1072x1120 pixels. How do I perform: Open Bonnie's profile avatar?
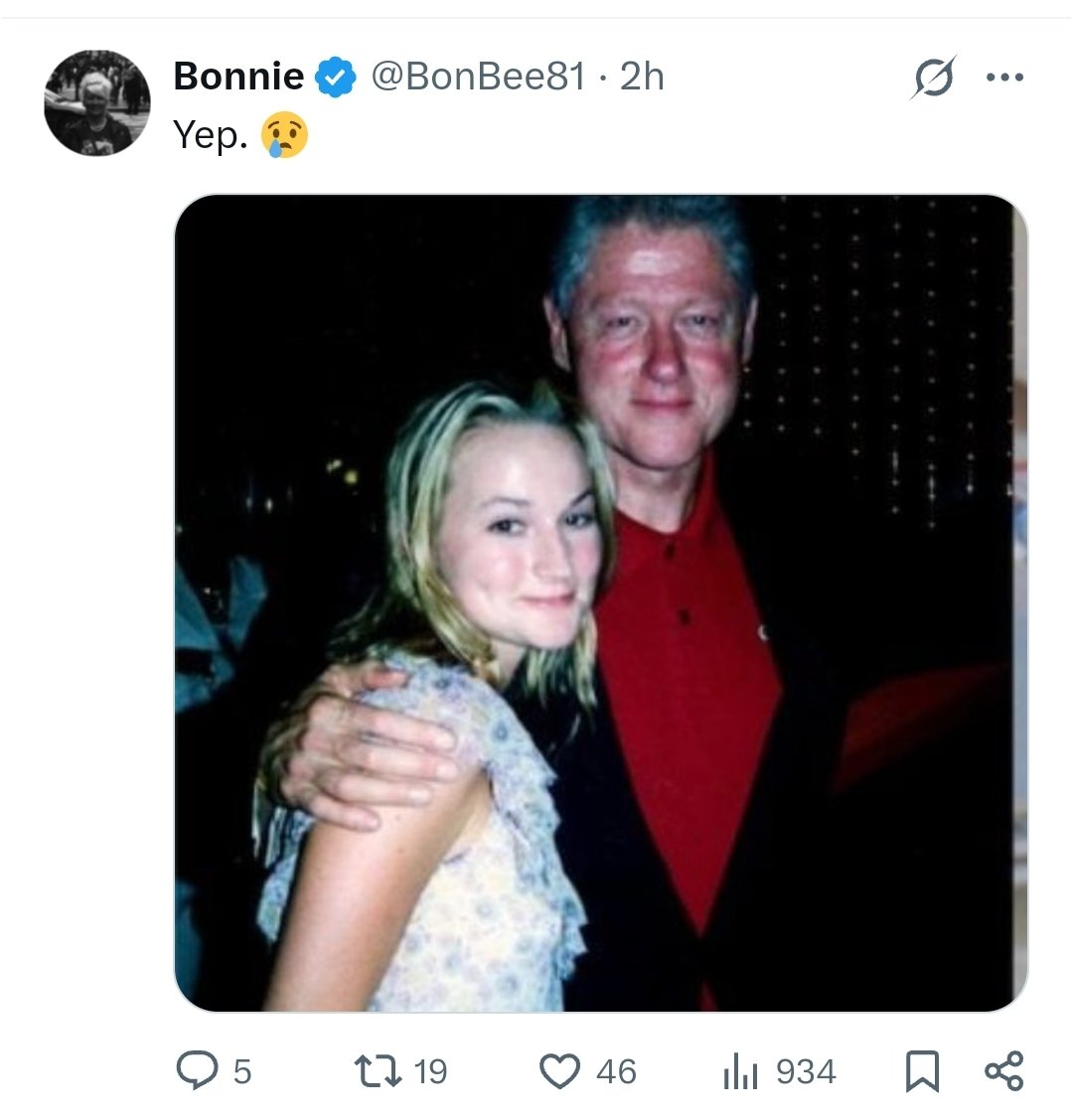[x=97, y=102]
